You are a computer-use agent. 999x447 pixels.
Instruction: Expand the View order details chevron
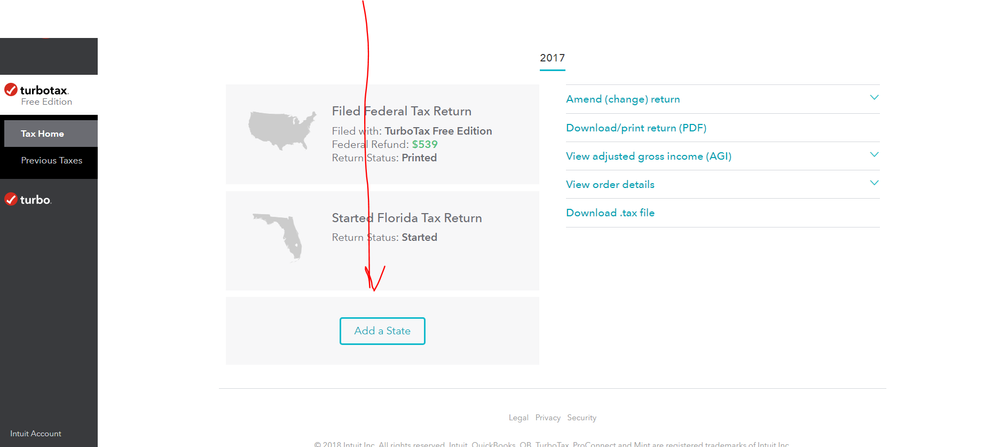tap(874, 183)
